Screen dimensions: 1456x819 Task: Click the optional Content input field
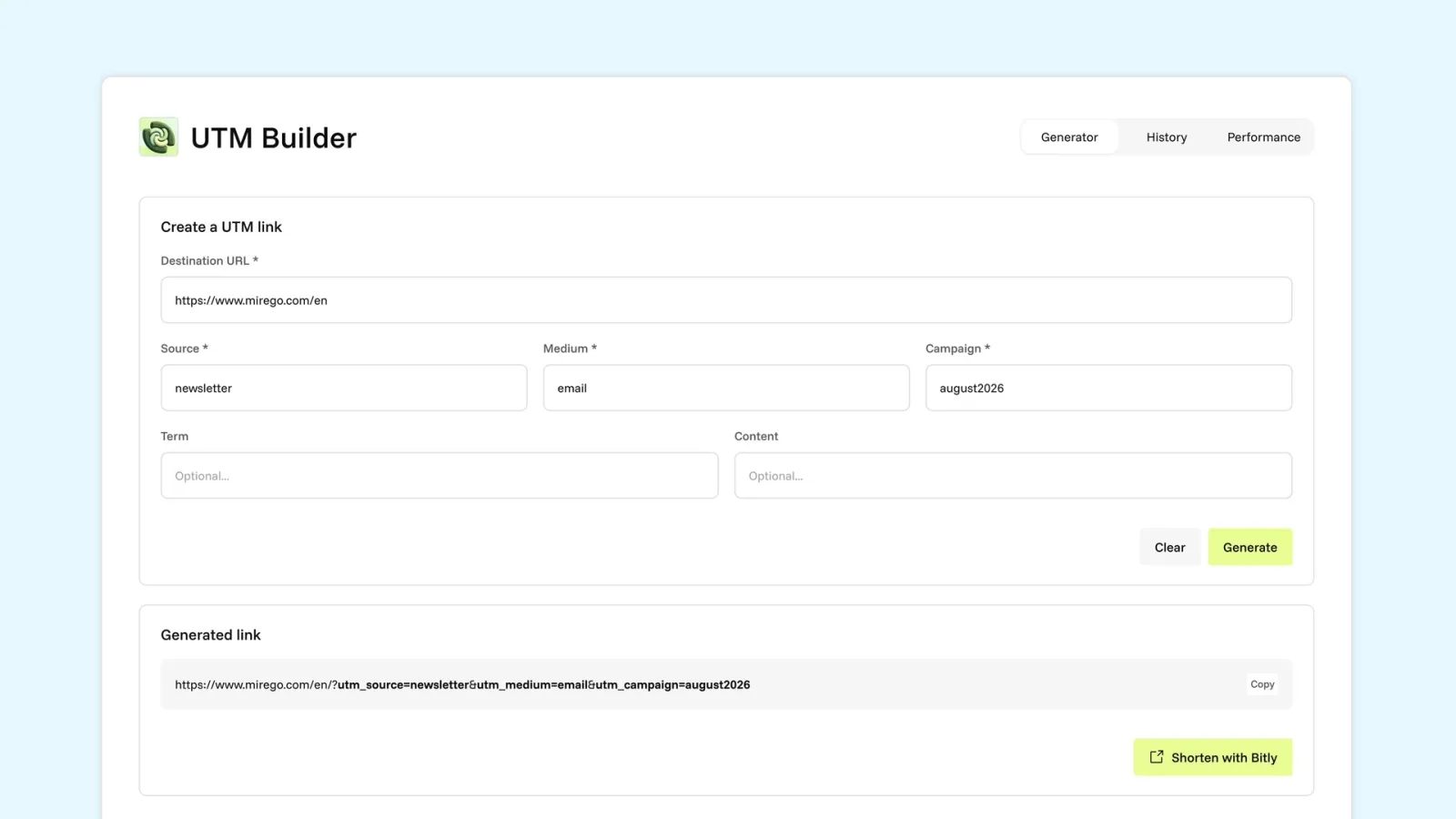[x=1013, y=476]
